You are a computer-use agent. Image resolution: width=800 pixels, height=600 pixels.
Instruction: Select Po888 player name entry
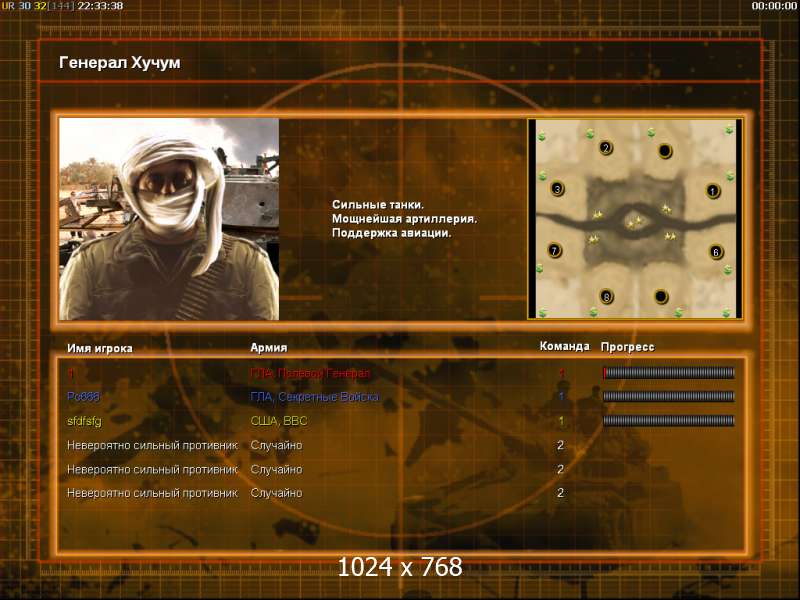point(83,397)
